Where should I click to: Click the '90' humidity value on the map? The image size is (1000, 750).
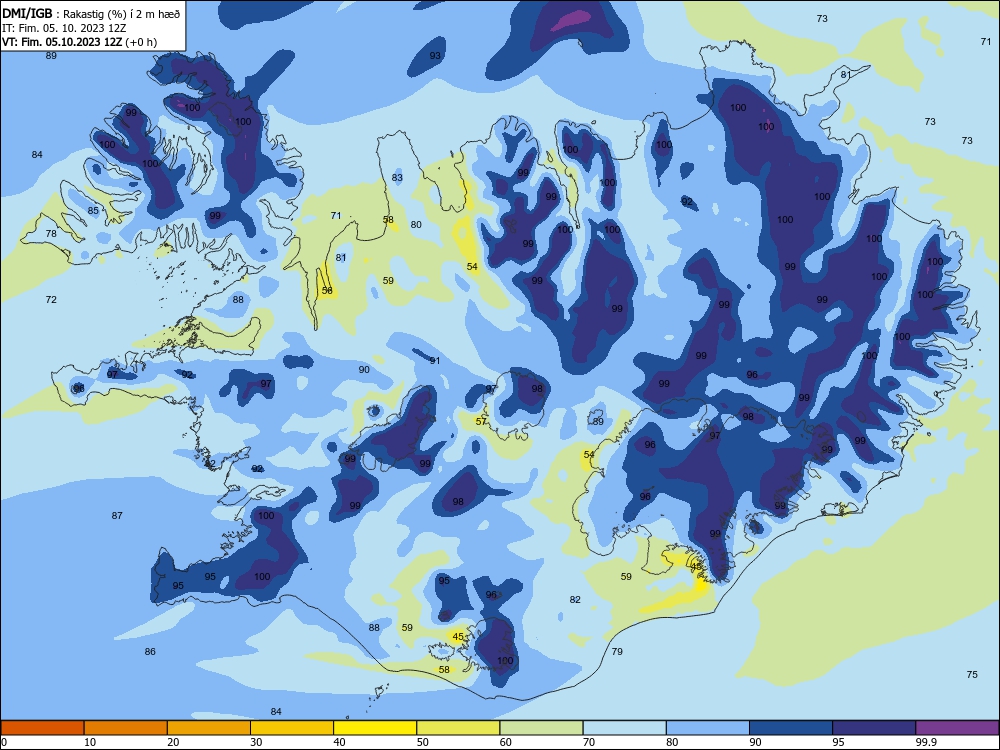point(364,369)
